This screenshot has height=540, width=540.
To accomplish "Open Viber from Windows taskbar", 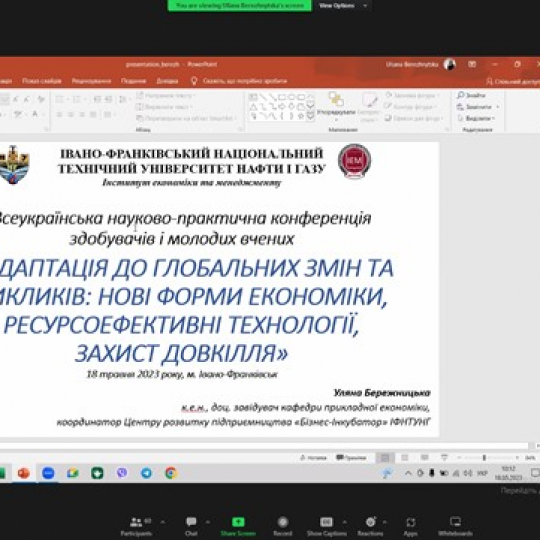I will (122, 473).
